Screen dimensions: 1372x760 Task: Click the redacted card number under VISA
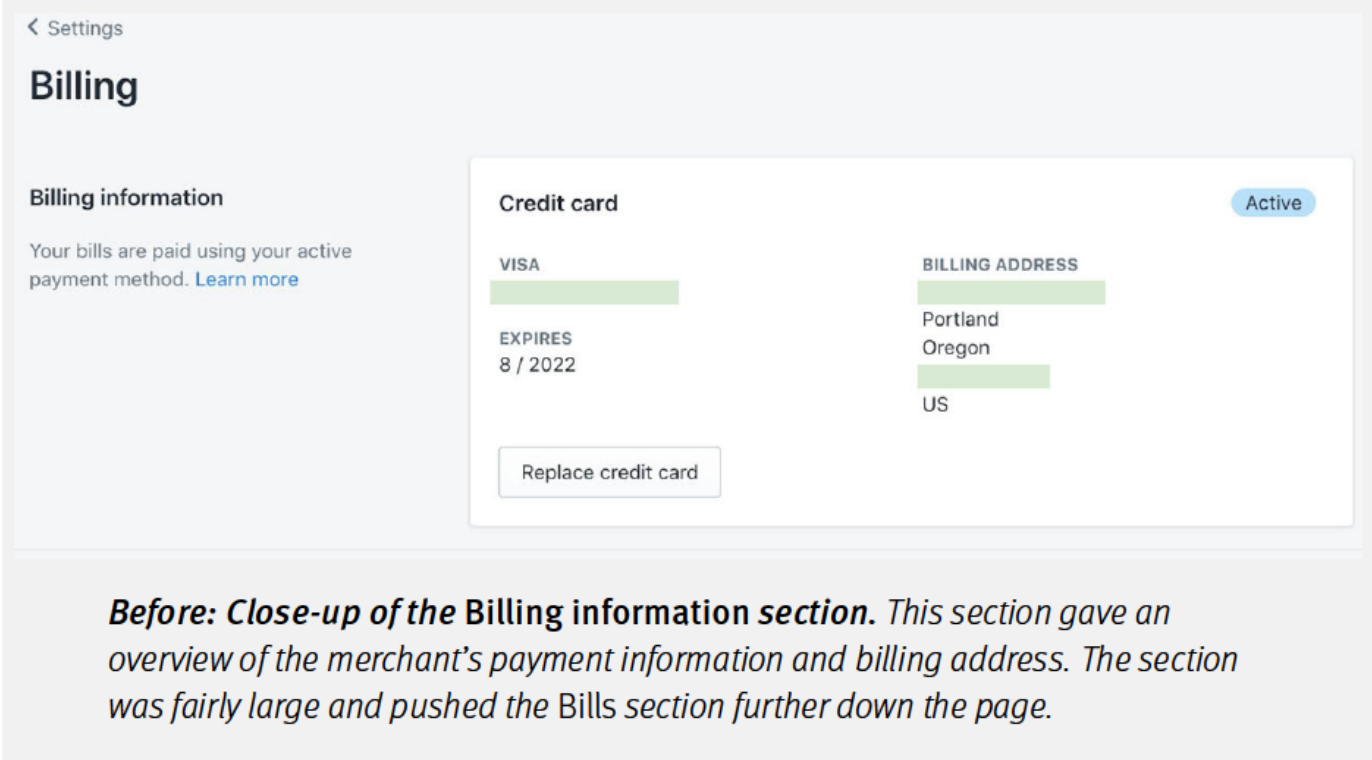(x=584, y=292)
